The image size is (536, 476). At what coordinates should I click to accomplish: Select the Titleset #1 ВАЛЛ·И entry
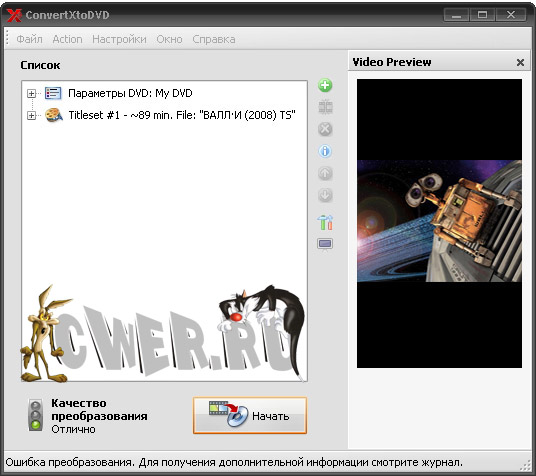point(182,115)
